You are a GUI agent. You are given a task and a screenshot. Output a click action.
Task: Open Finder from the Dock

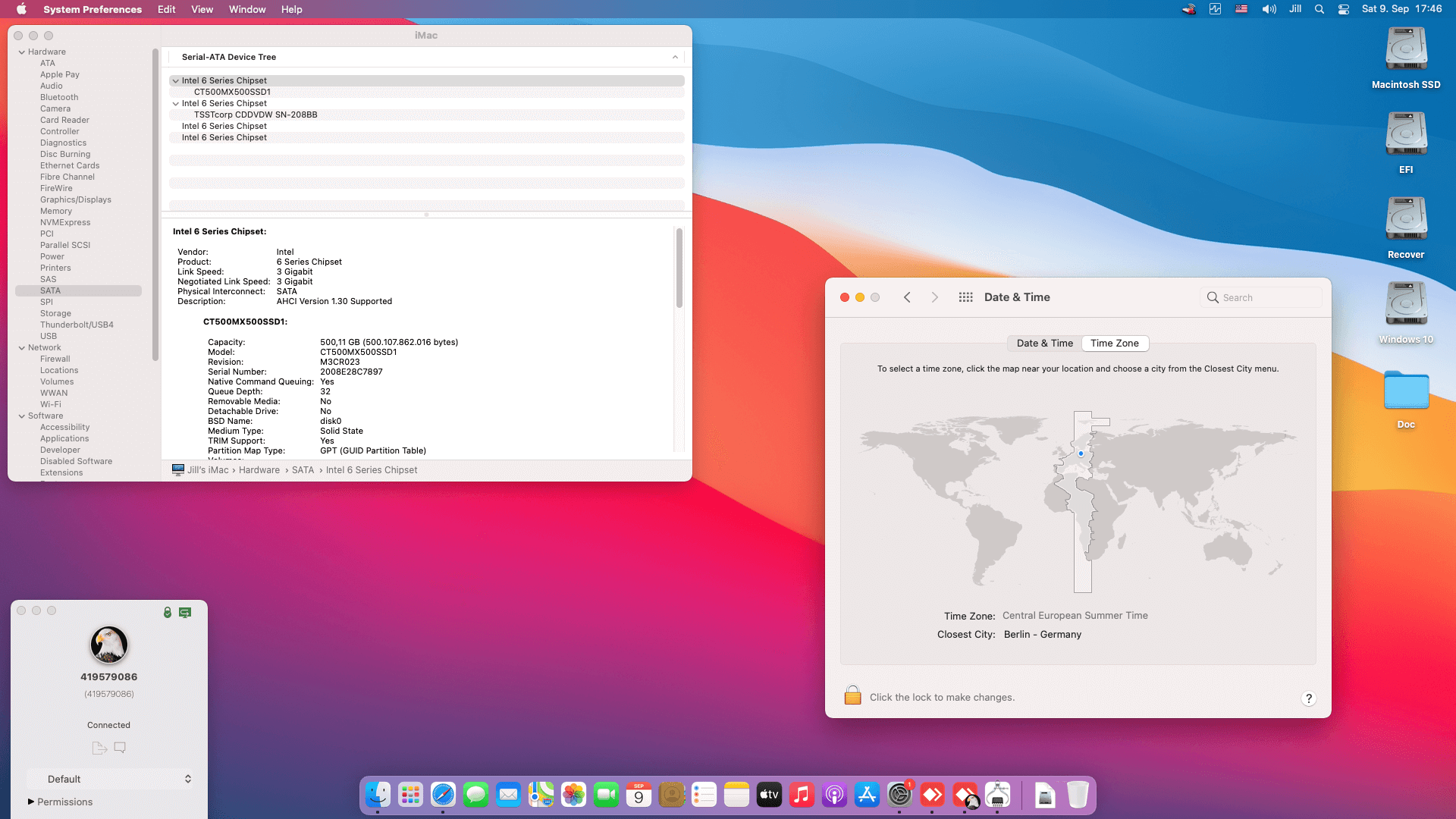point(378,795)
